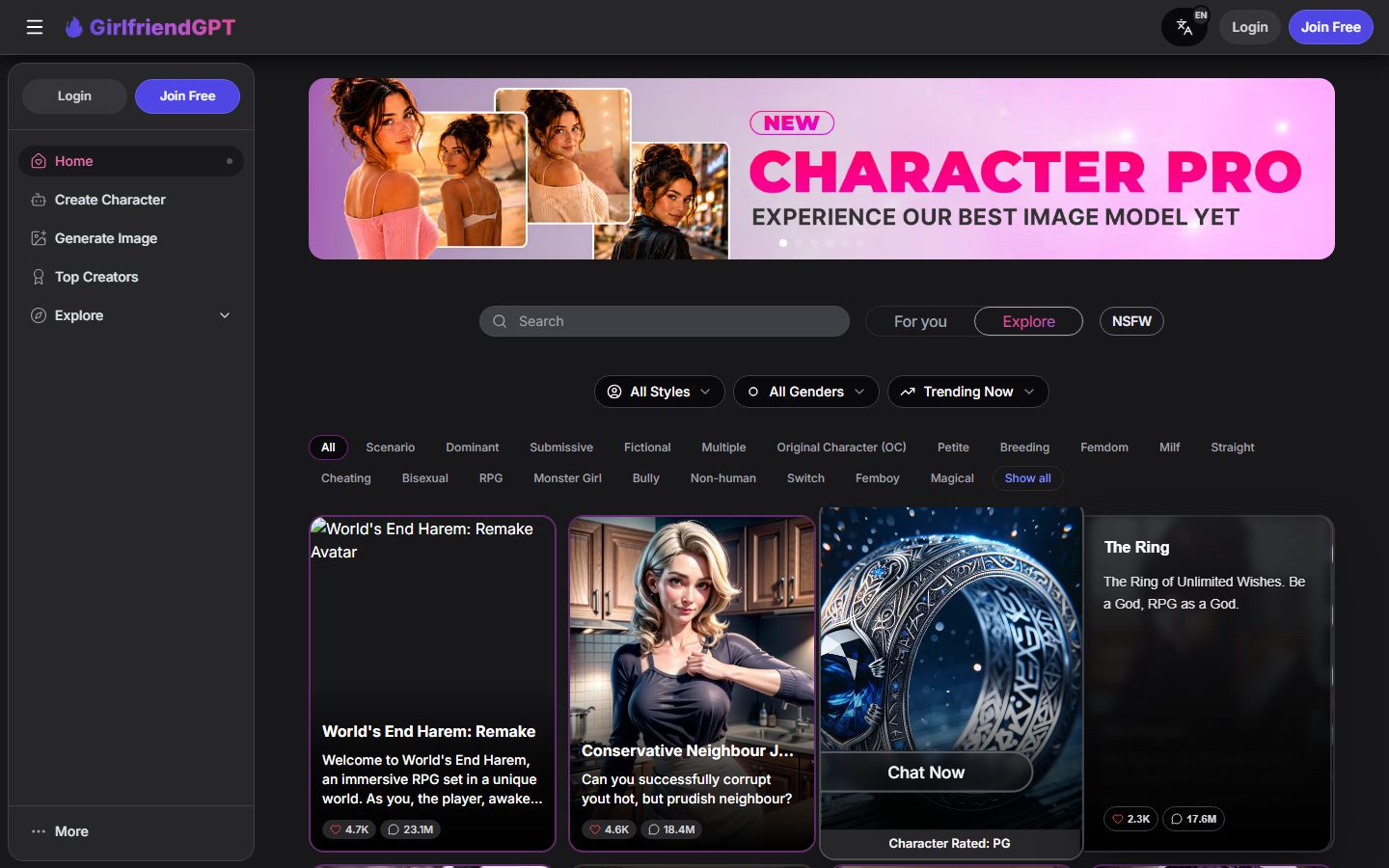
Task: Click the Explore compass icon
Action: [x=39, y=315]
